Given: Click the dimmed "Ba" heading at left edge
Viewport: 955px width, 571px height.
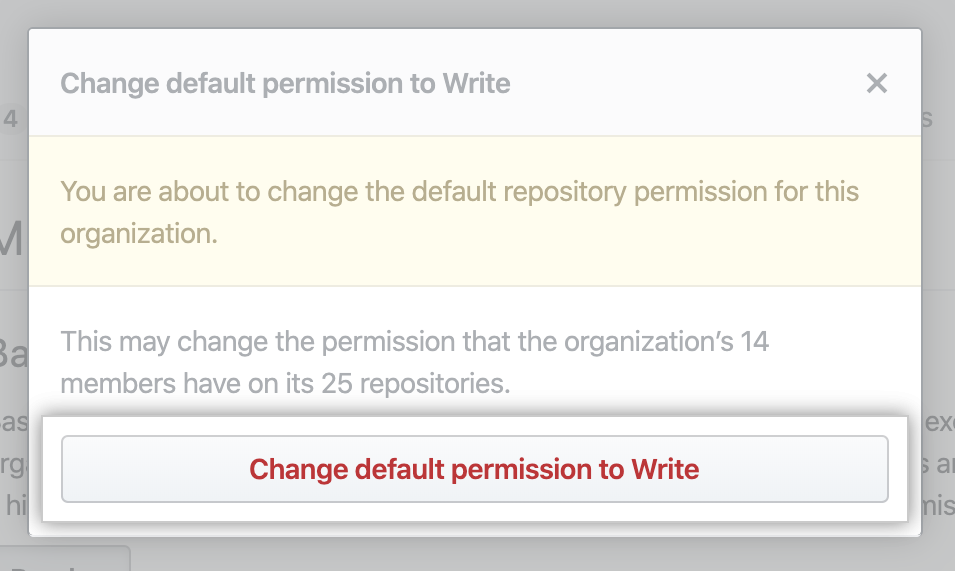Looking at the screenshot, I should [13, 353].
